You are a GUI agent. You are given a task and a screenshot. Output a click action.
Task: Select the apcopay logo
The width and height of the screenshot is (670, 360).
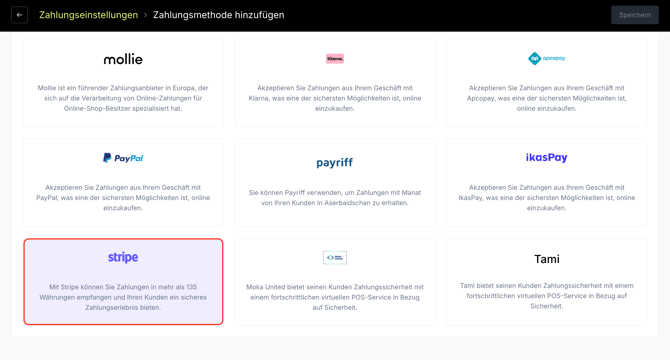(547, 59)
